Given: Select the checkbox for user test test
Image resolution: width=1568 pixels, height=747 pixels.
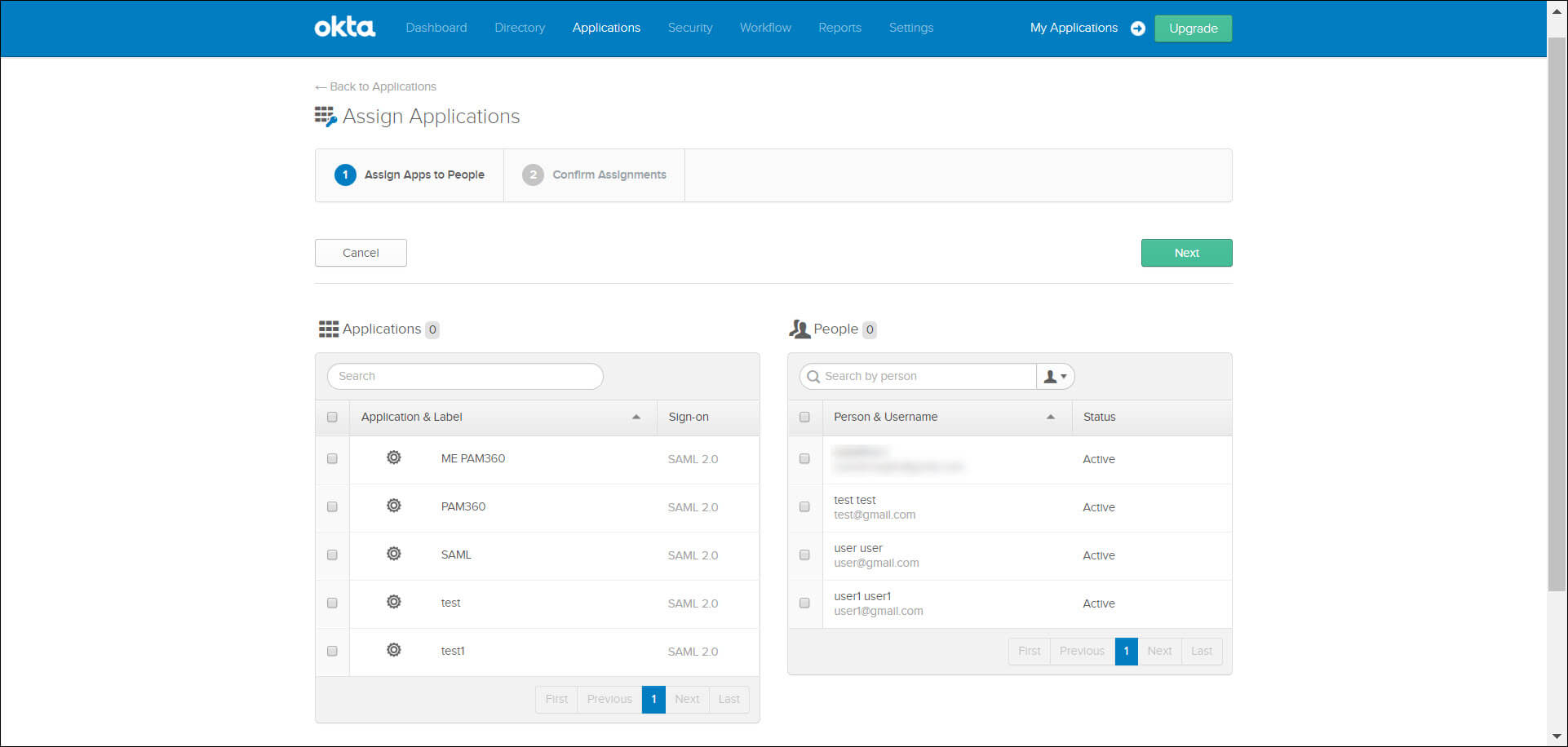Looking at the screenshot, I should (804, 506).
